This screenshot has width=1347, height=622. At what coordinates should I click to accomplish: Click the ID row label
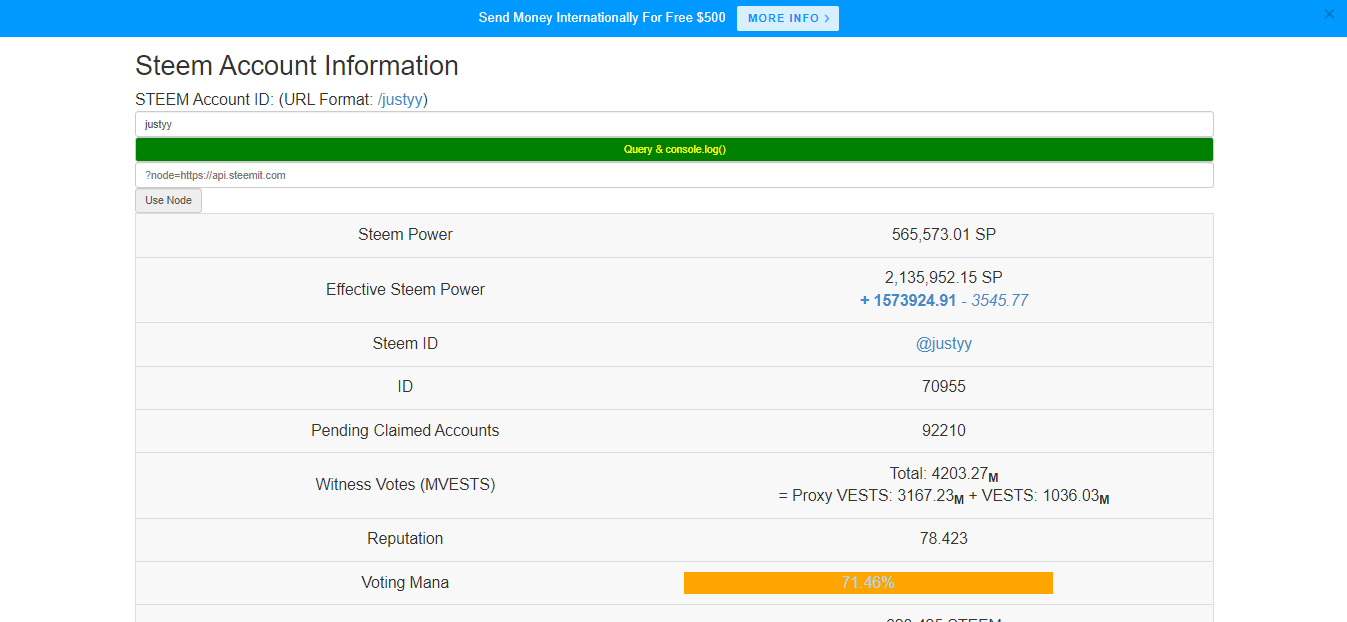click(405, 387)
